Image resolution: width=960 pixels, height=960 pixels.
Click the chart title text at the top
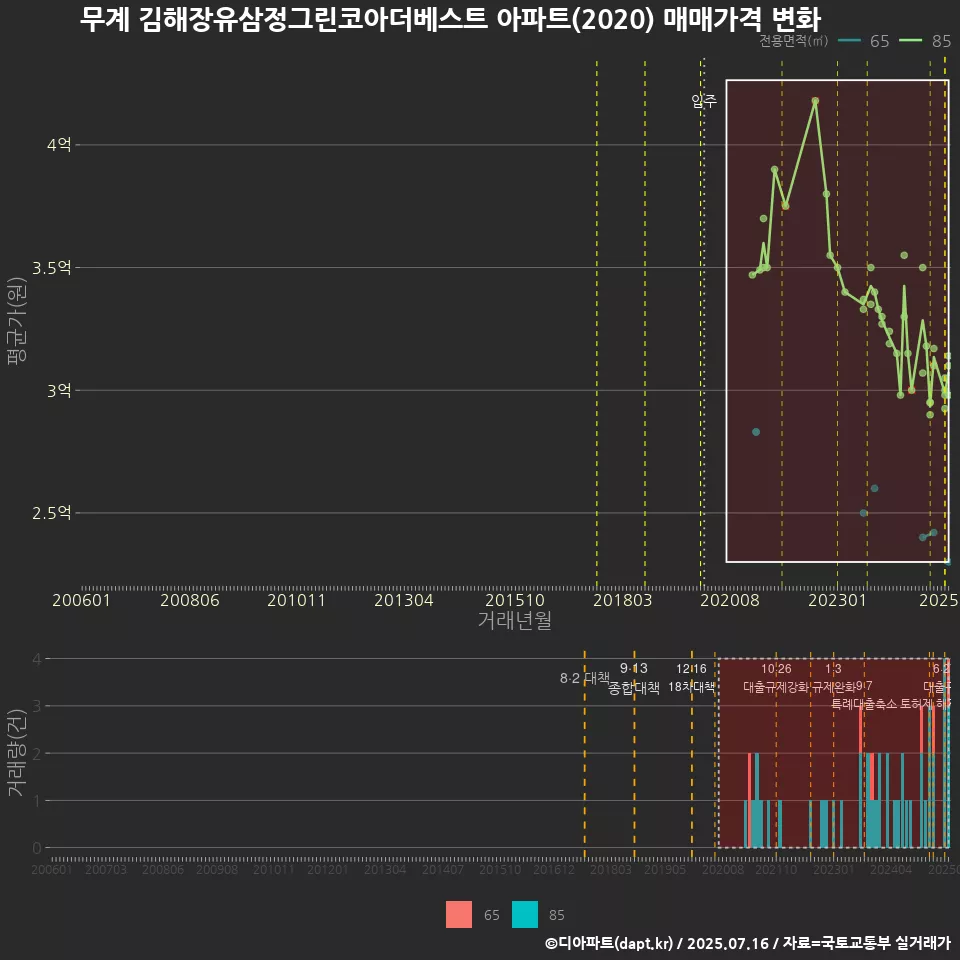[x=450, y=18]
